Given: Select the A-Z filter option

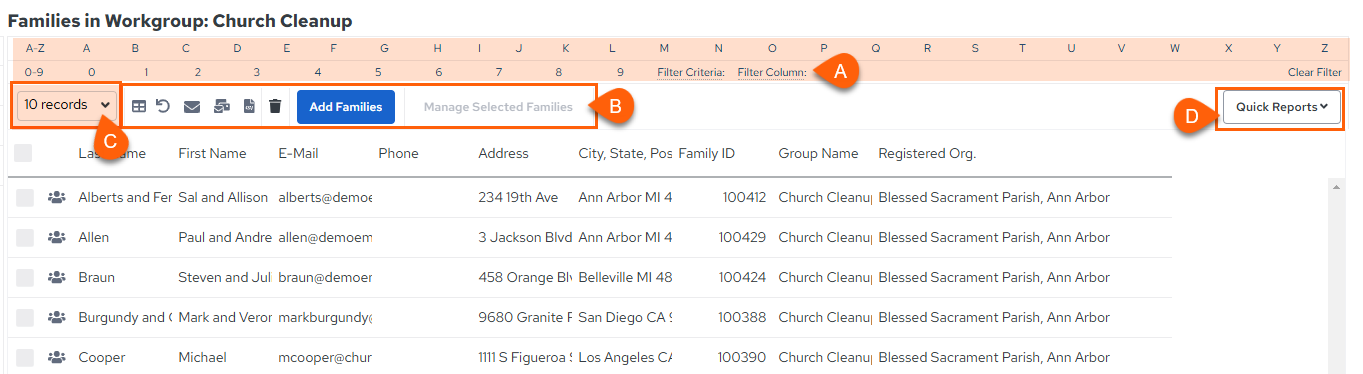Looking at the screenshot, I should (35, 48).
